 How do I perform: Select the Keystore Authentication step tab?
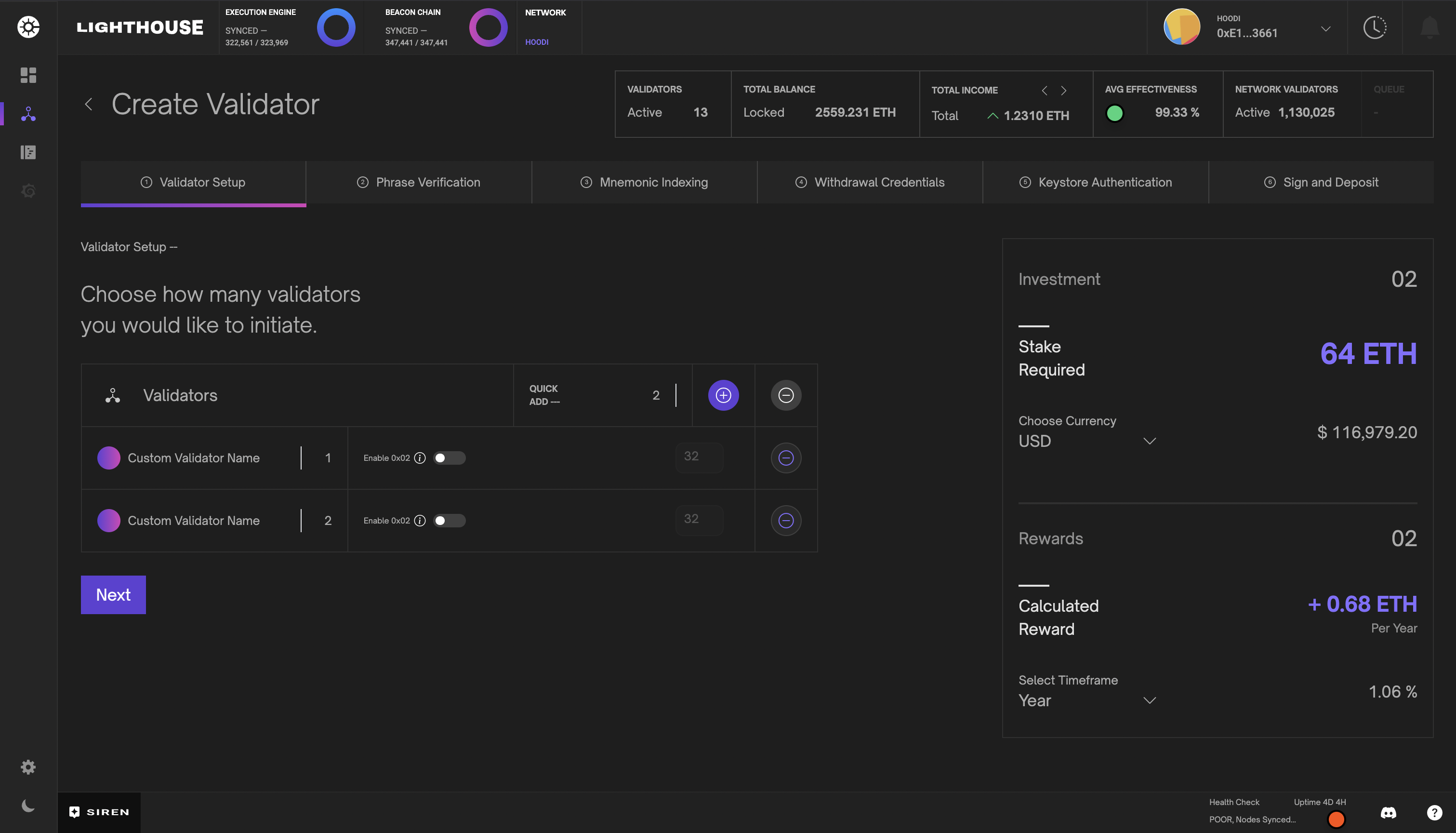[1096, 183]
